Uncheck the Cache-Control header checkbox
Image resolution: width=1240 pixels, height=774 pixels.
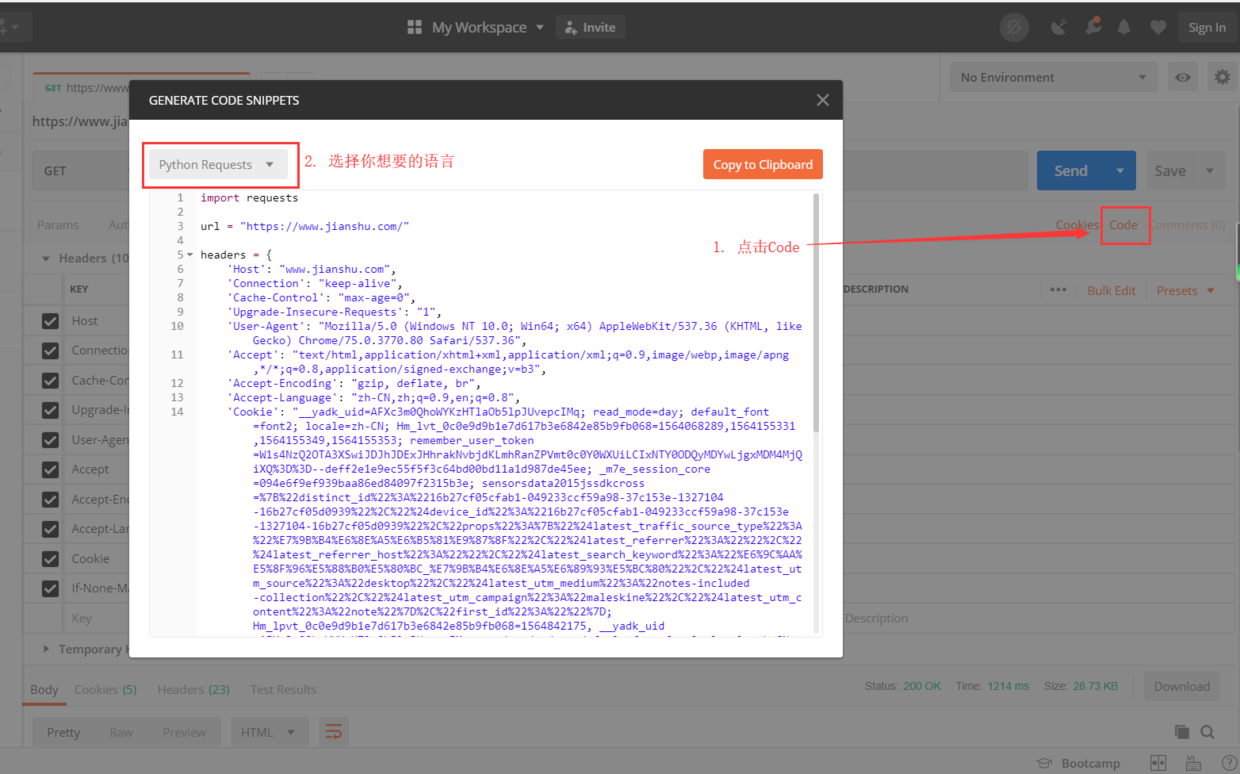50,380
